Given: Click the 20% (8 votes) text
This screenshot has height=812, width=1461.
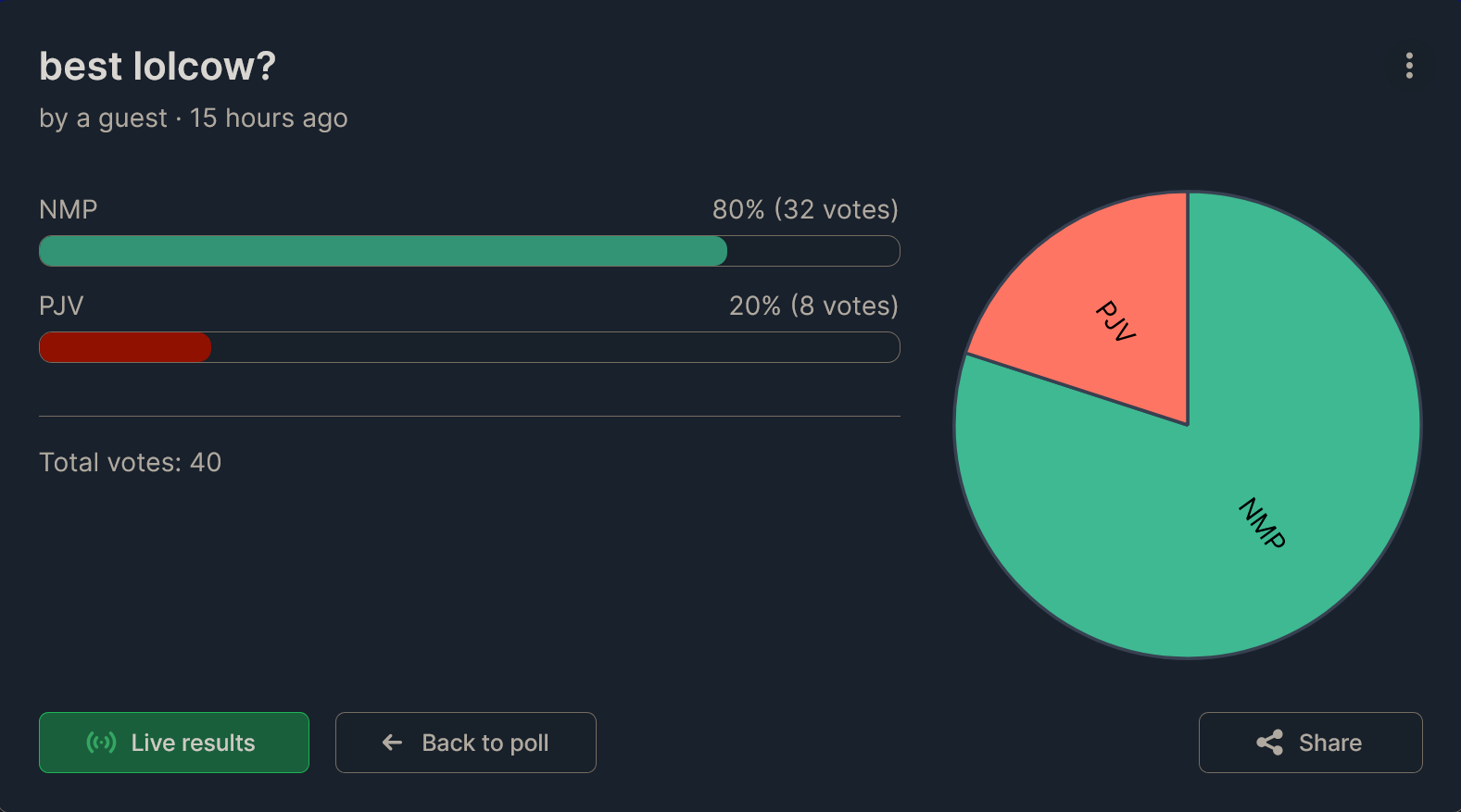Looking at the screenshot, I should [x=813, y=306].
